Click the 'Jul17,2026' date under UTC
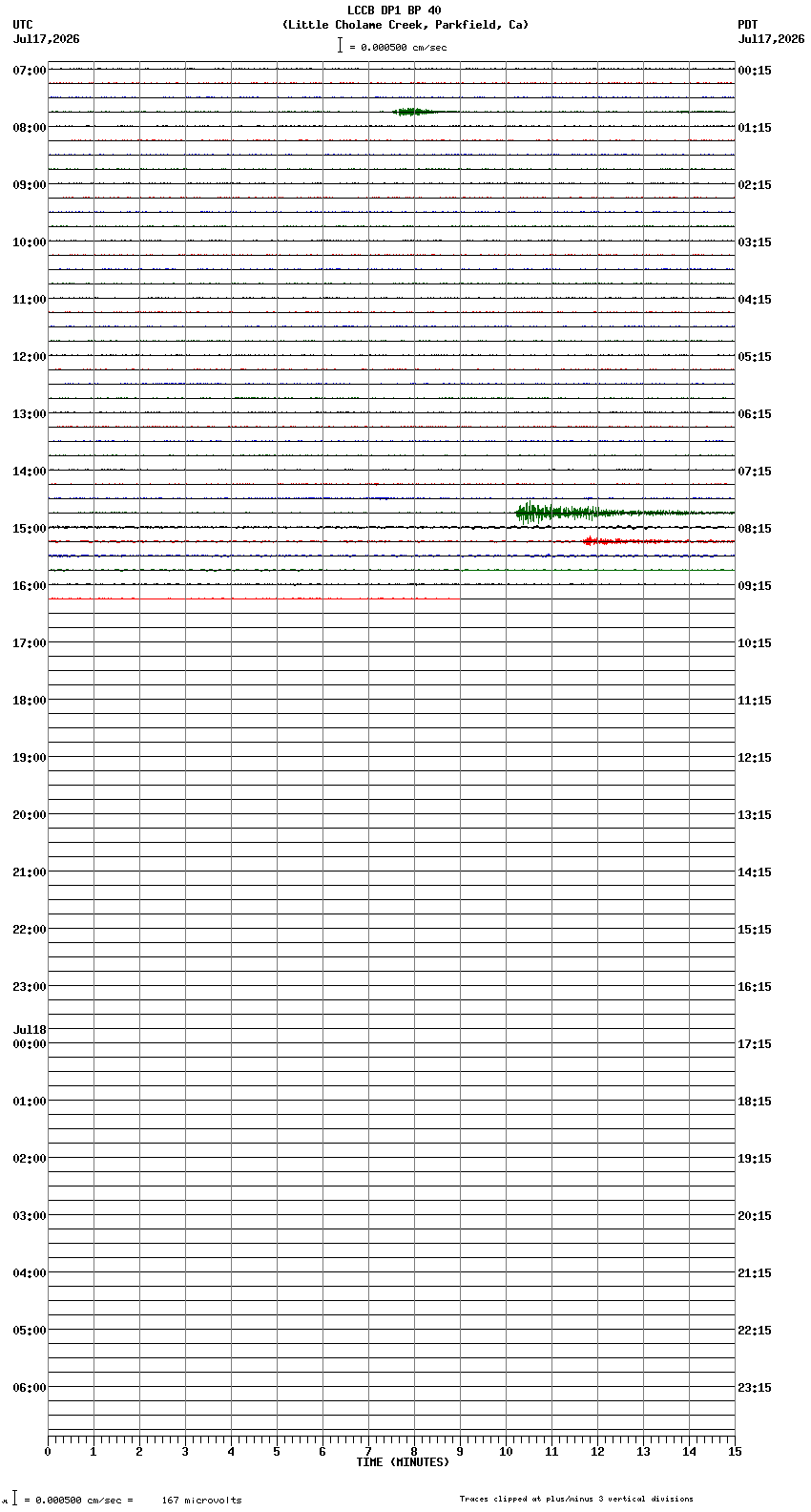 point(47,39)
